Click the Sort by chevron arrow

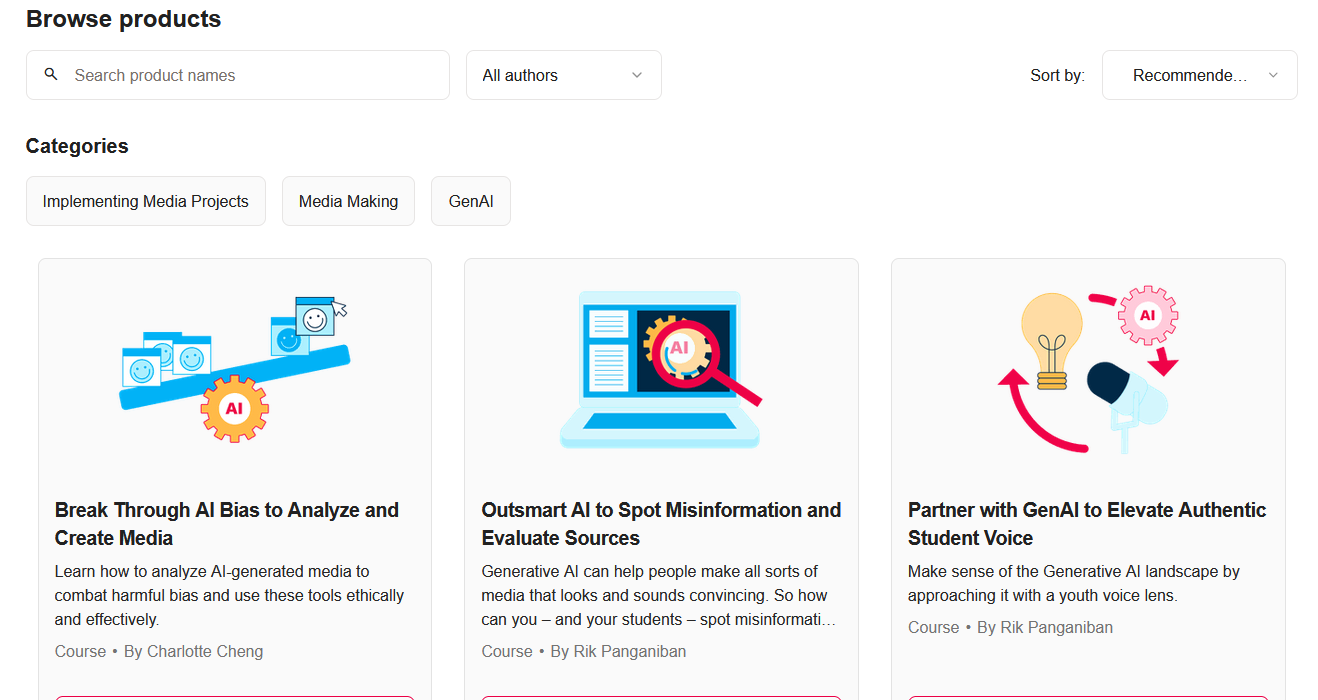coord(1273,75)
